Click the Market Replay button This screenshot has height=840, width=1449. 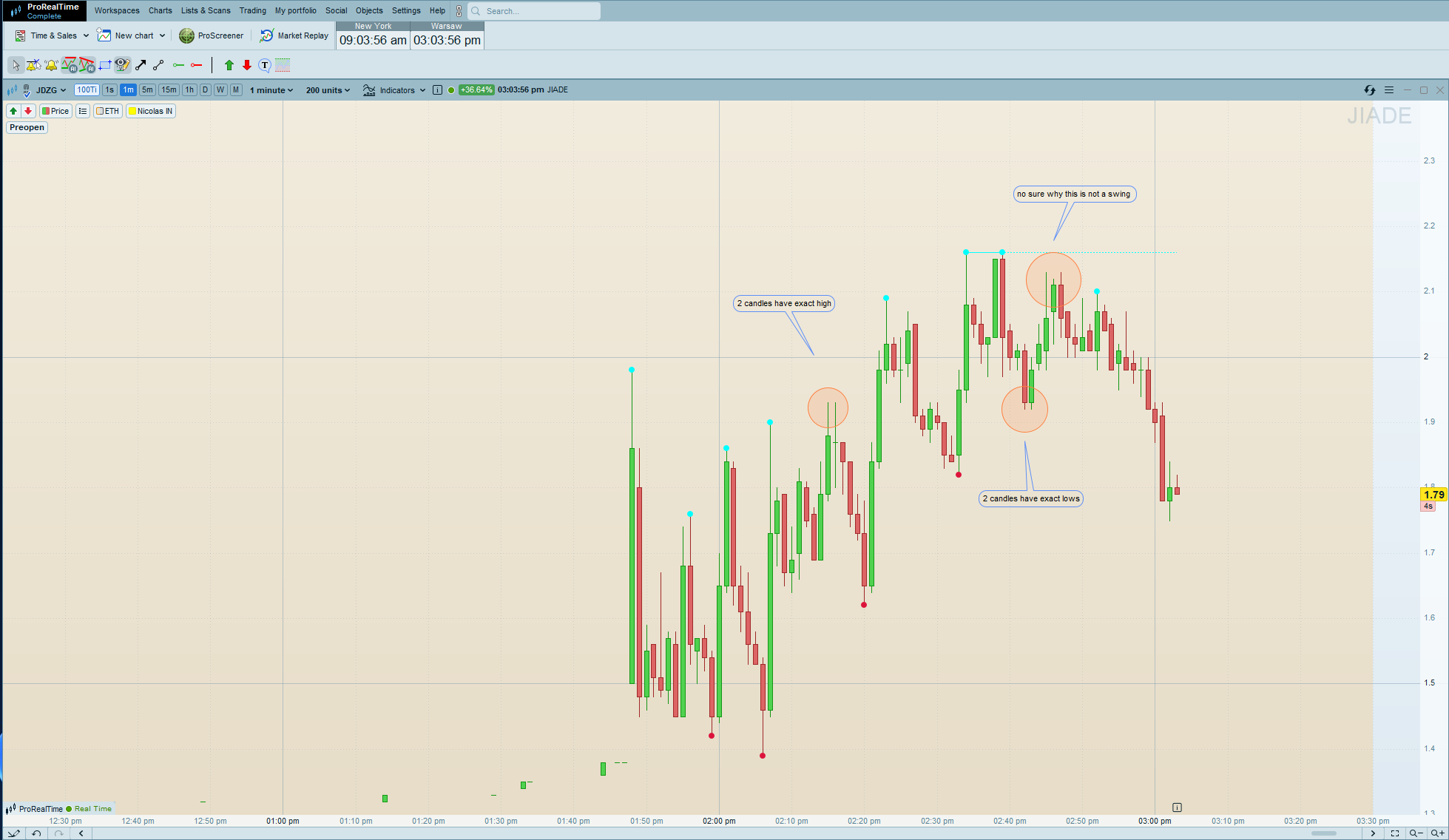pyautogui.click(x=294, y=35)
